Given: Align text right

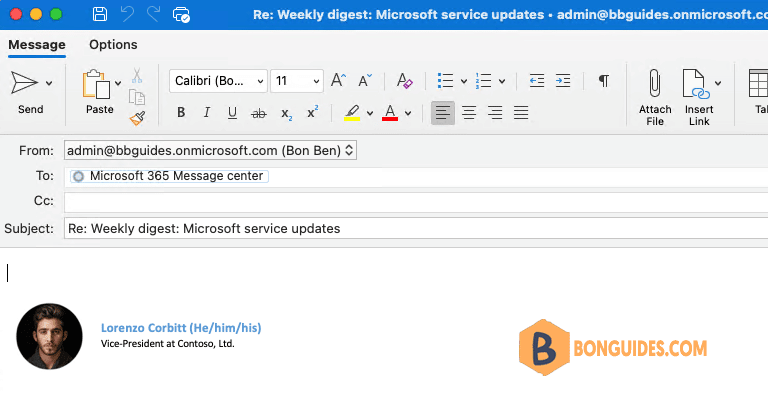Looking at the screenshot, I should pos(495,113).
